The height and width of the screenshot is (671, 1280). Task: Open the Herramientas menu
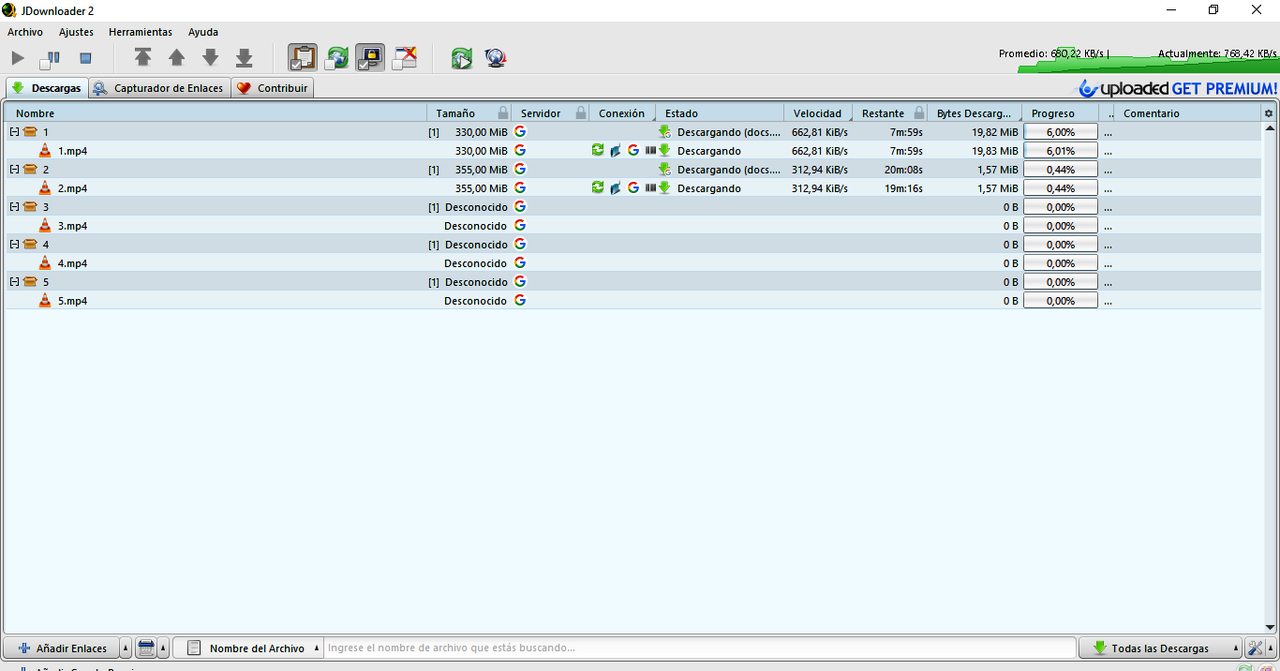click(x=140, y=32)
